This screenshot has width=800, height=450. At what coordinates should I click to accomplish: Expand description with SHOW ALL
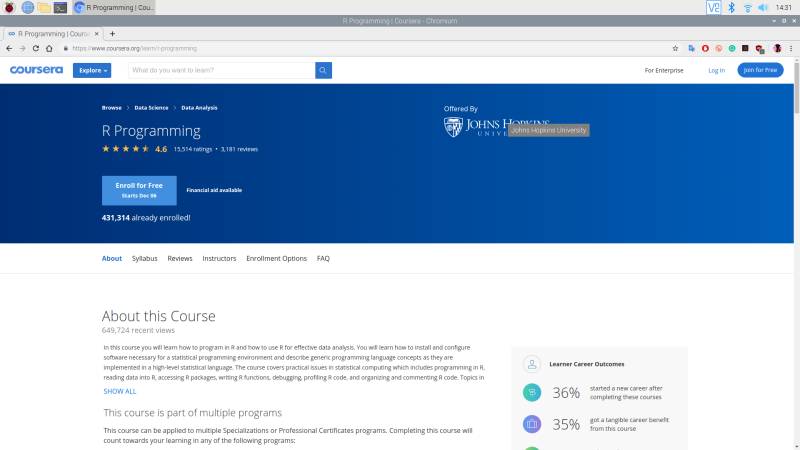[120, 391]
